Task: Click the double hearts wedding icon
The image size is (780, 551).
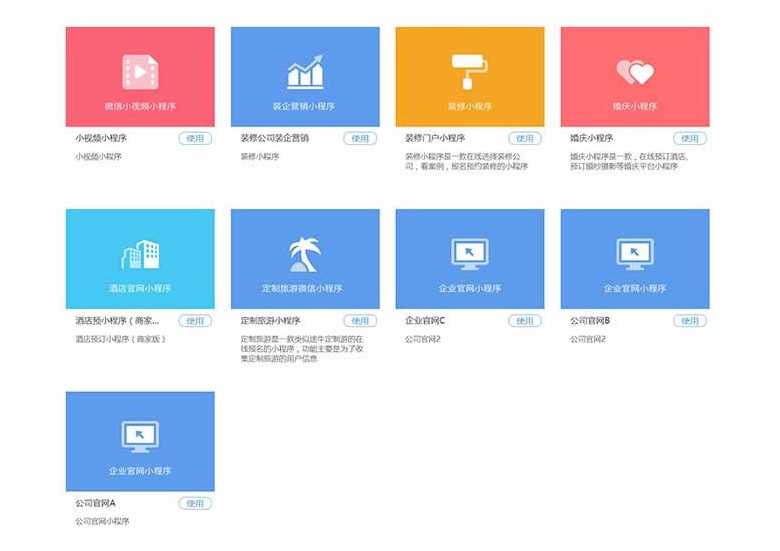Action: (634, 72)
